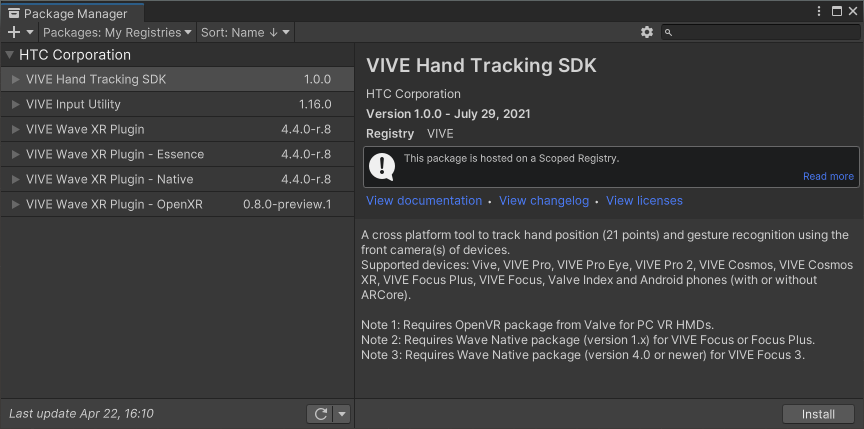
Task: Open the dropdown arrow beside refresh
Action: pyautogui.click(x=342, y=414)
